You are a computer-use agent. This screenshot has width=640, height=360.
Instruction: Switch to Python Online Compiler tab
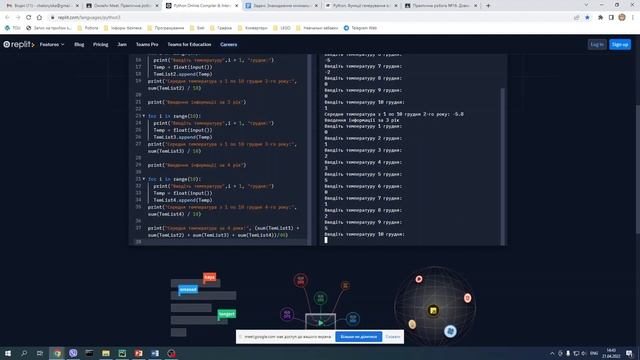(202, 6)
